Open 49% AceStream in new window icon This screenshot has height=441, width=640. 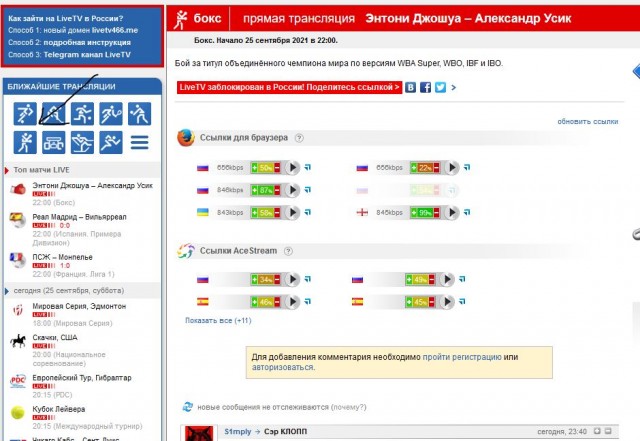point(462,279)
